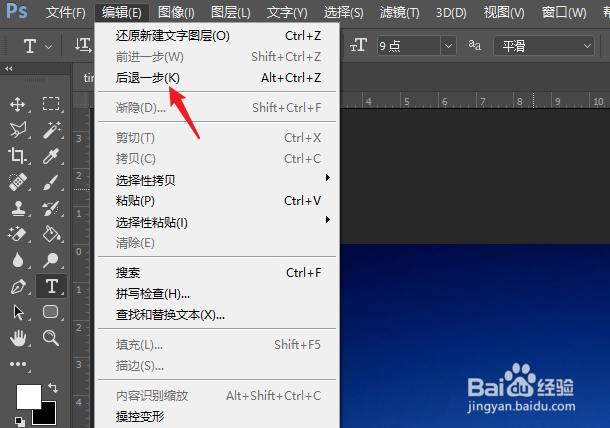
Task: Select the Pen tool
Action: 18,287
